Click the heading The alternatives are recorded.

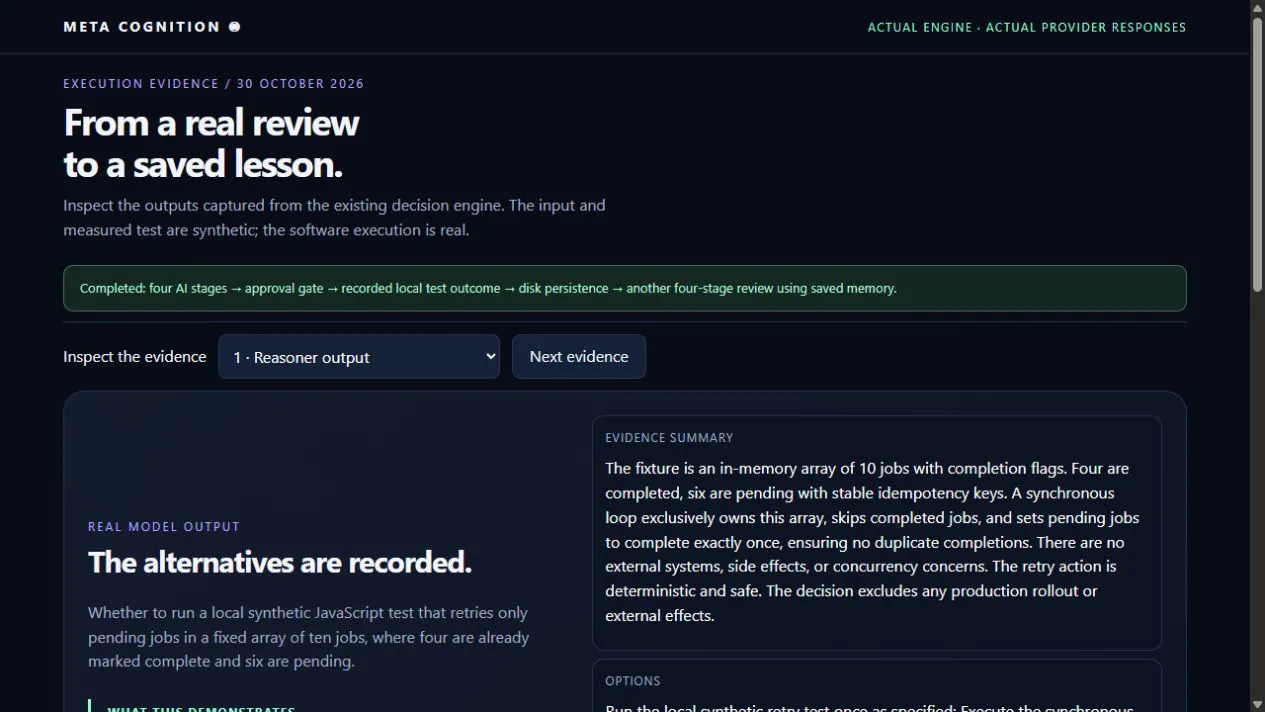(280, 563)
